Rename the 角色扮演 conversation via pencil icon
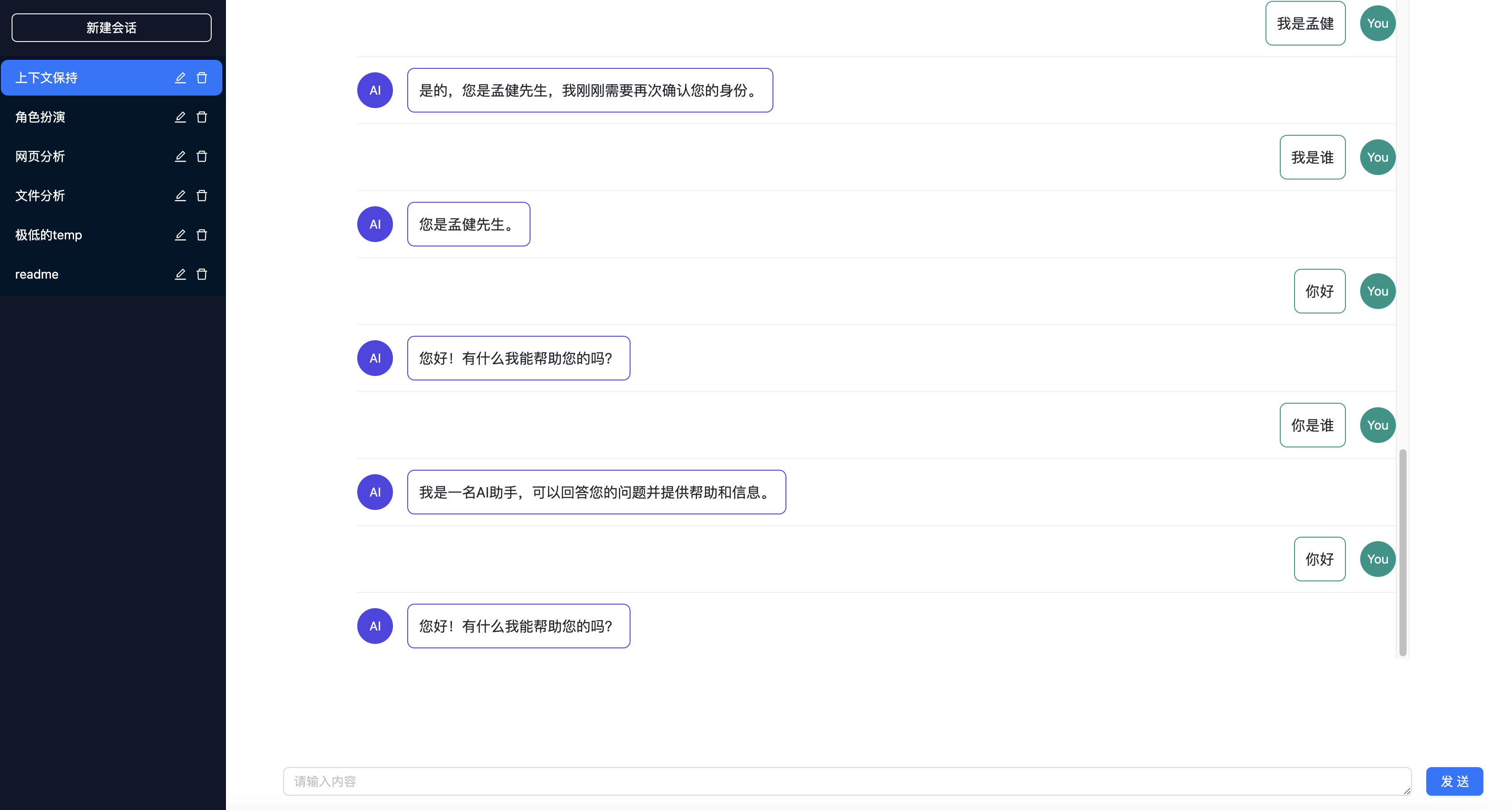The width and height of the screenshot is (1512, 810). [x=180, y=117]
